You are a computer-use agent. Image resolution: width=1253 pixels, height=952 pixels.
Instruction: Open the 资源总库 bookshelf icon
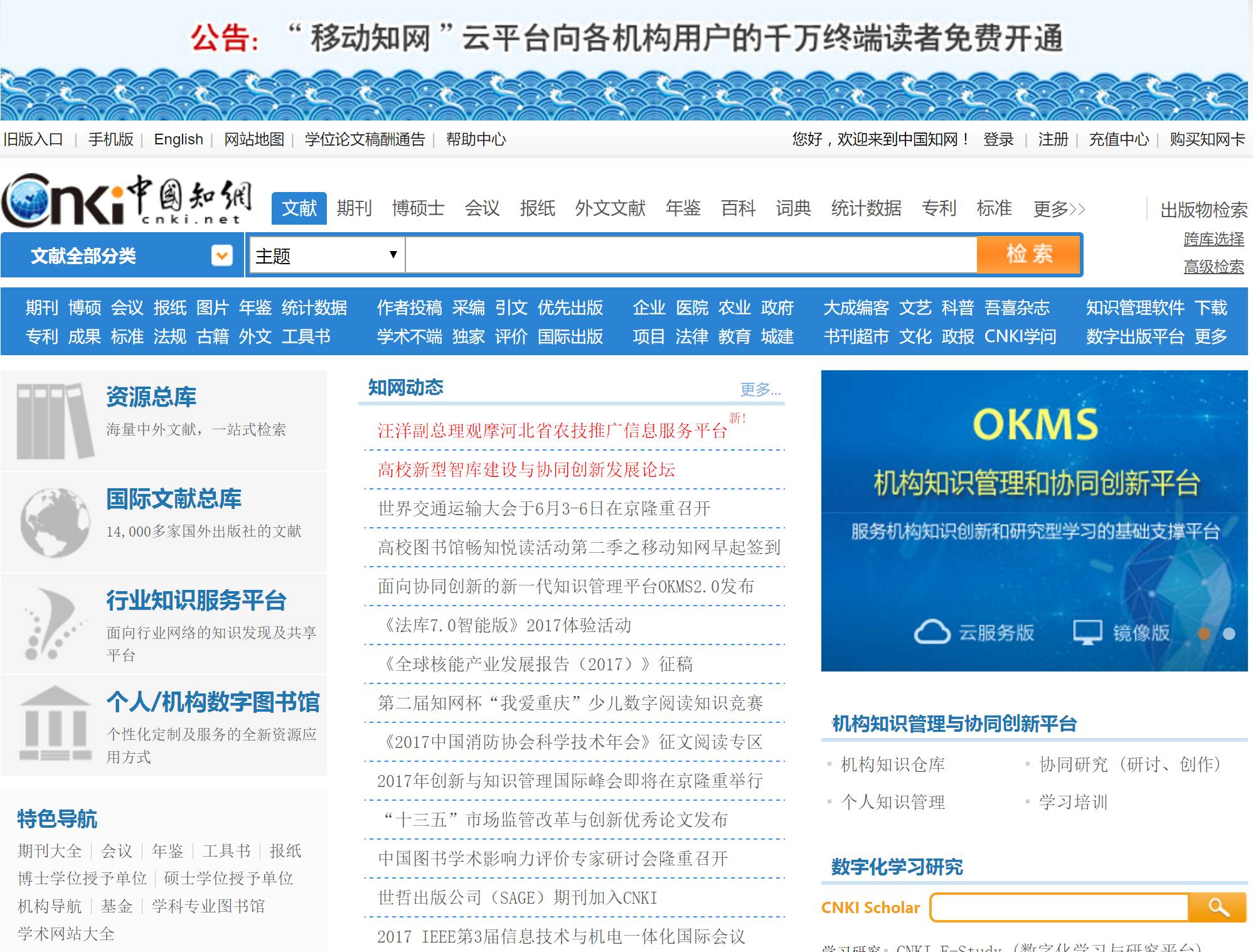tap(55, 421)
